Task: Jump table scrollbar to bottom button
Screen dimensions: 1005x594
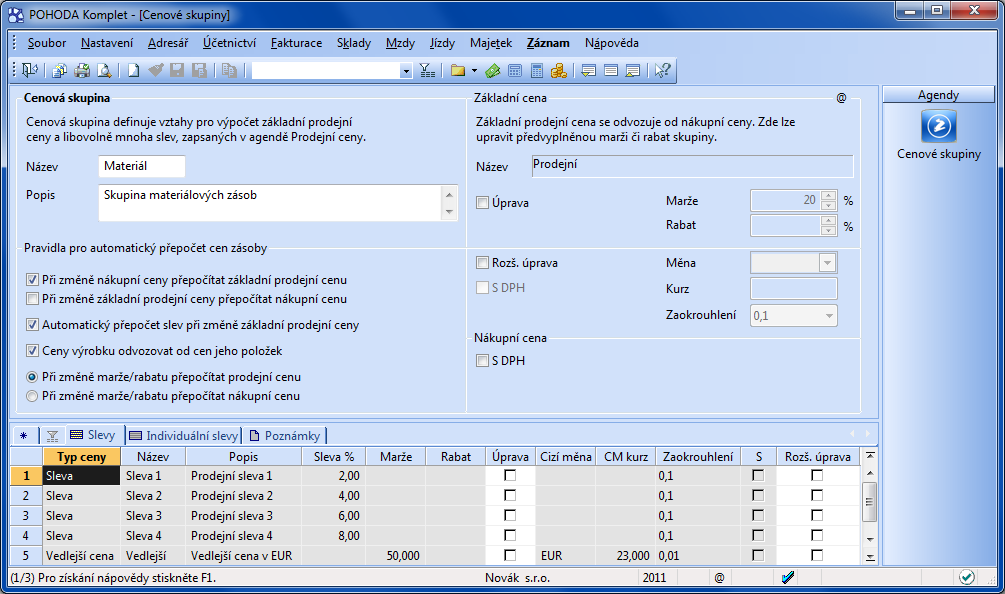Action: 870,557
